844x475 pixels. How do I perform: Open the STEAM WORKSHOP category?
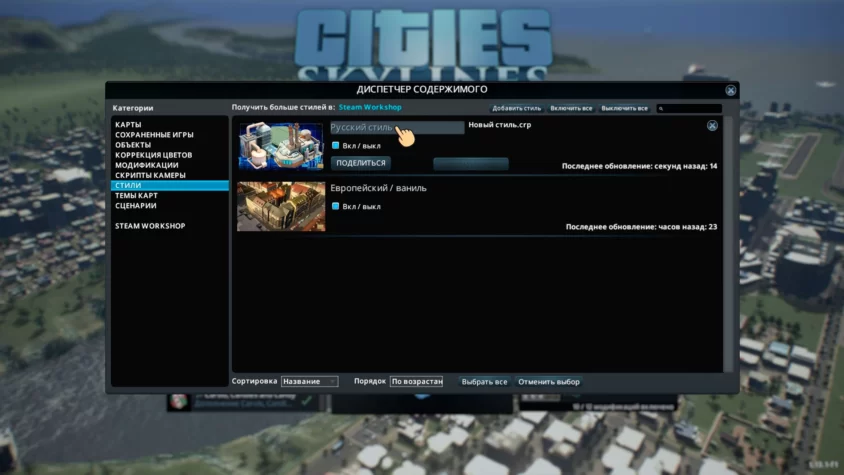pos(150,226)
